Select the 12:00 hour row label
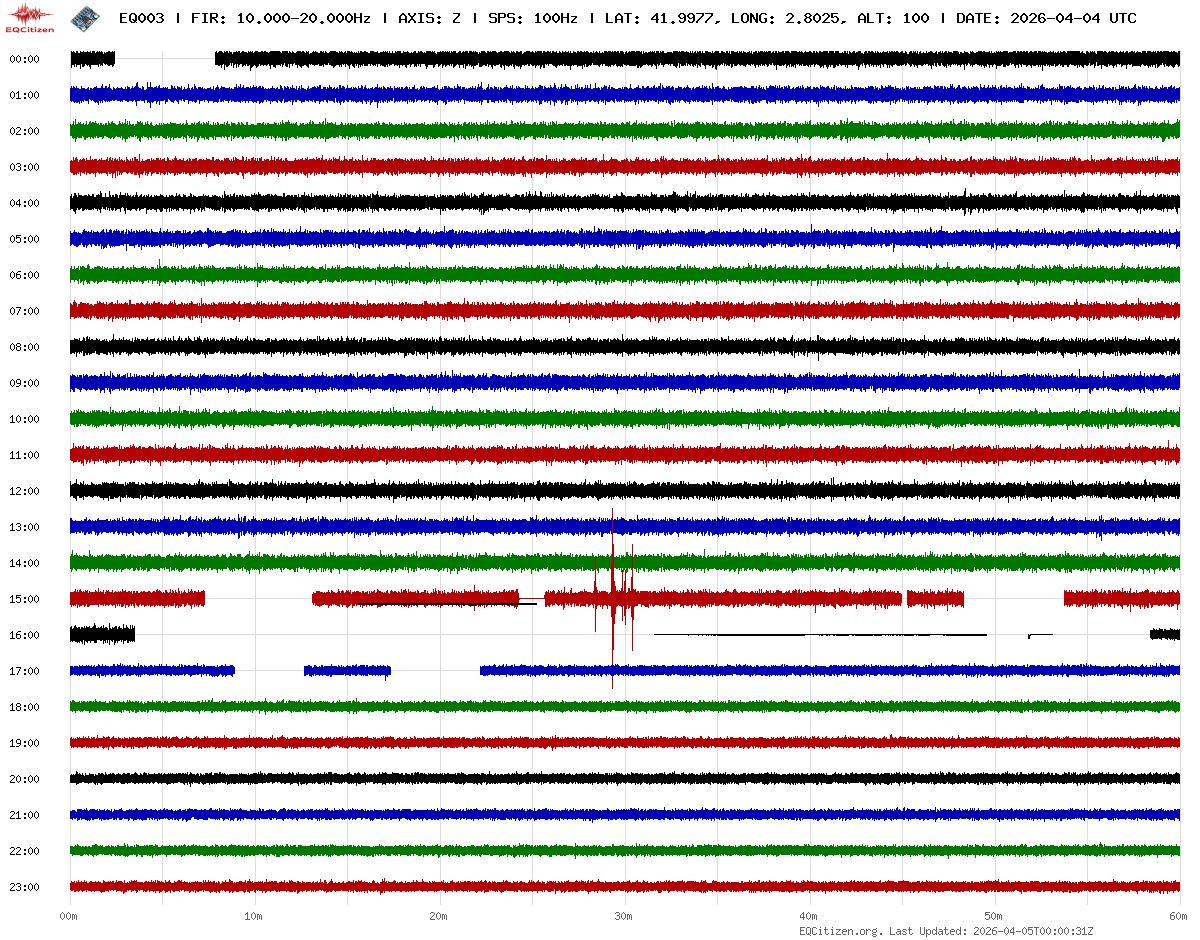This screenshot has width=1200, height=940. [24, 491]
